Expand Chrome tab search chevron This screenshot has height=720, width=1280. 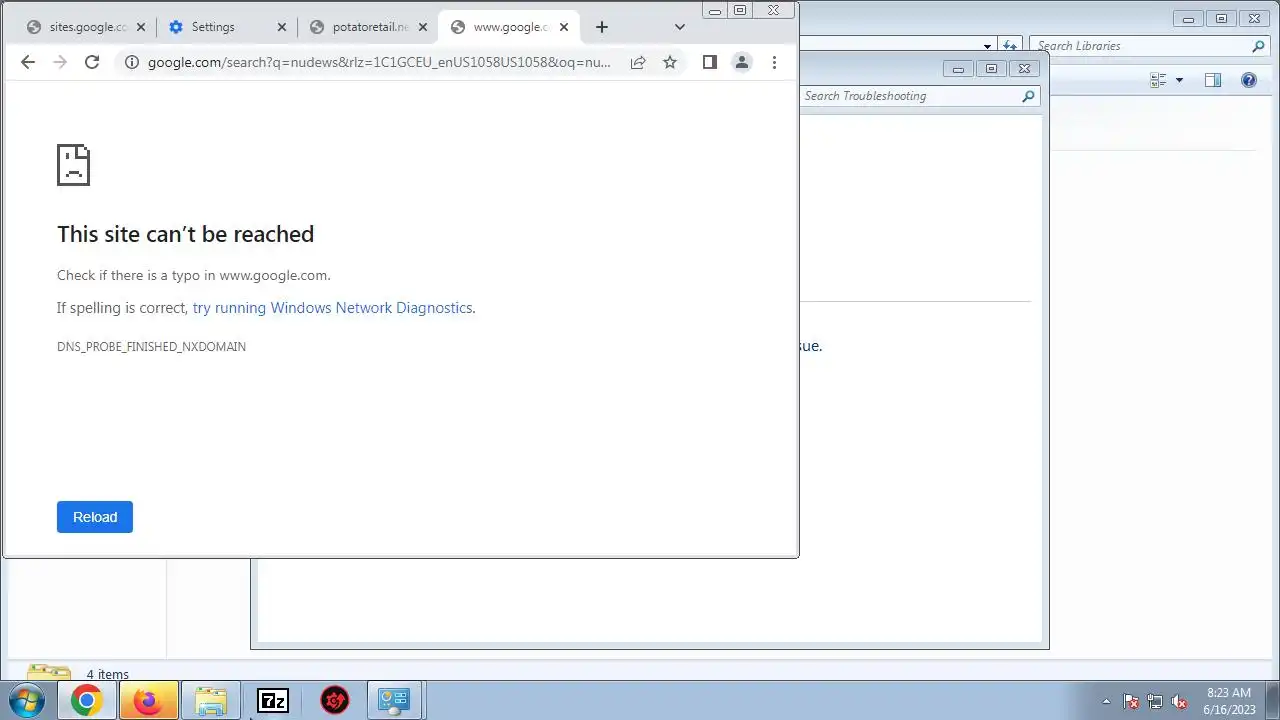point(680,27)
